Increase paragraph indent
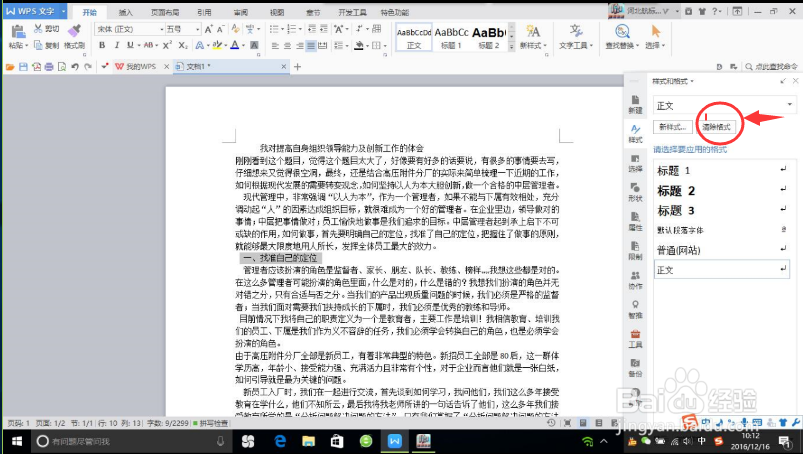The image size is (803, 454). point(324,29)
